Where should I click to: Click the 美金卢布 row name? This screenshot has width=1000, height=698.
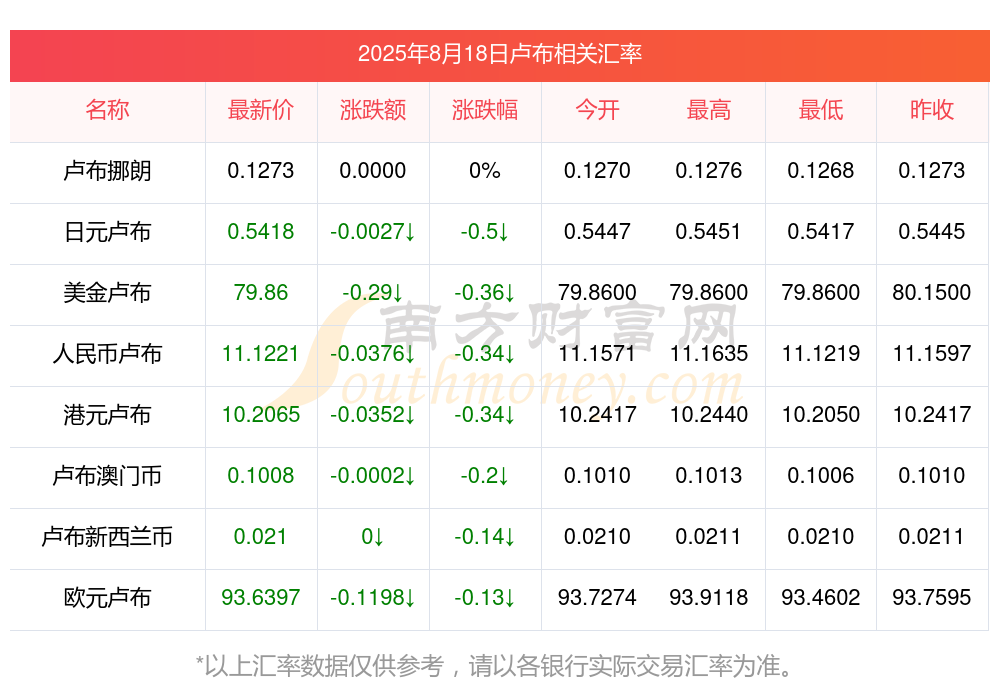[107, 292]
